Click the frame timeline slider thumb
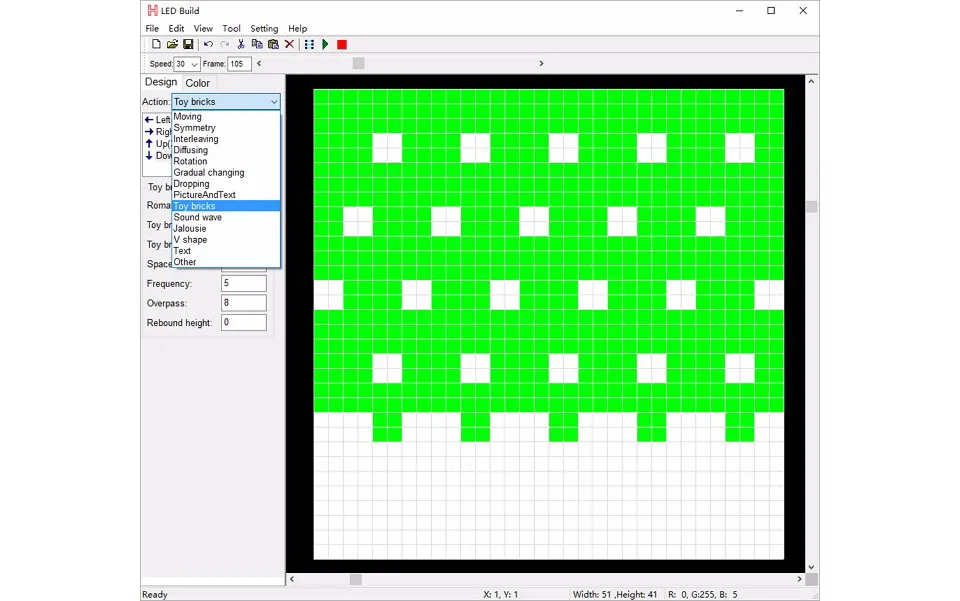960x601 pixels. pyautogui.click(x=358, y=64)
